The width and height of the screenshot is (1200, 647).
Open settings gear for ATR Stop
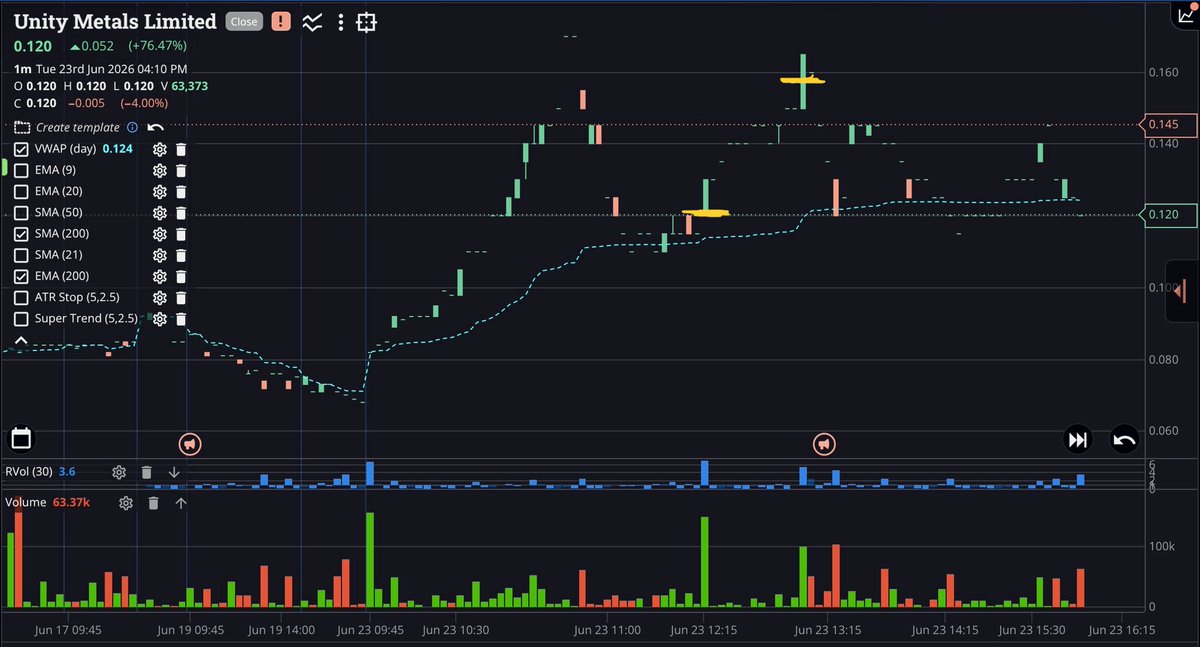pyautogui.click(x=159, y=298)
